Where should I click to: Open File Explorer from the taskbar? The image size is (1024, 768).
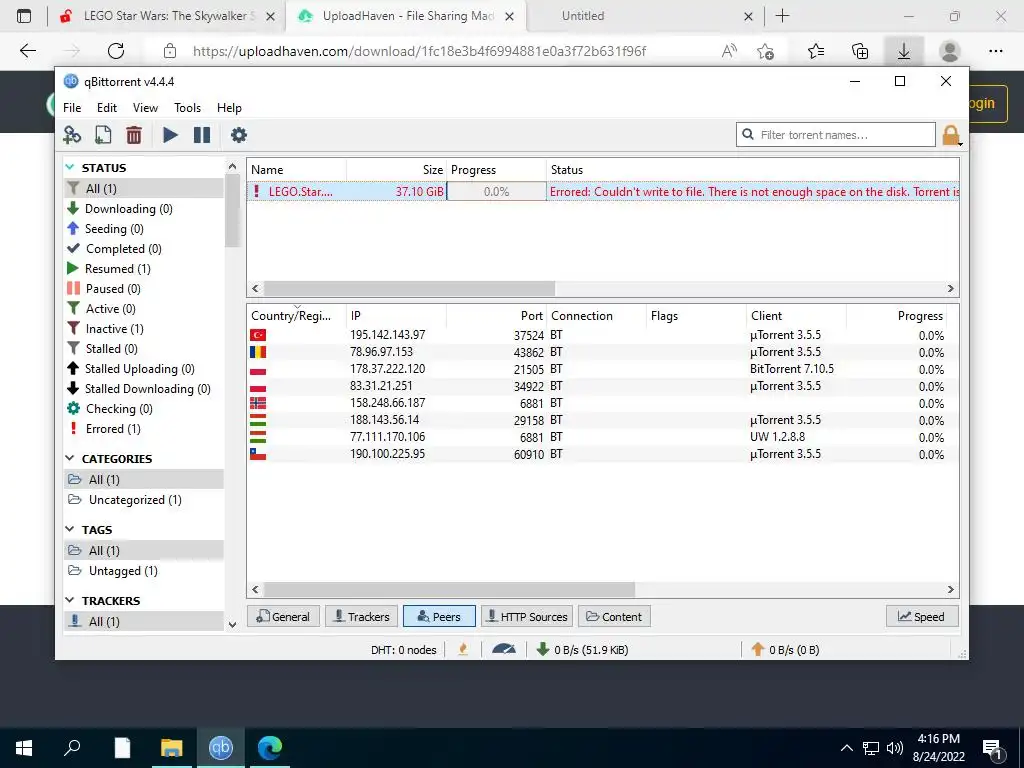tap(172, 748)
